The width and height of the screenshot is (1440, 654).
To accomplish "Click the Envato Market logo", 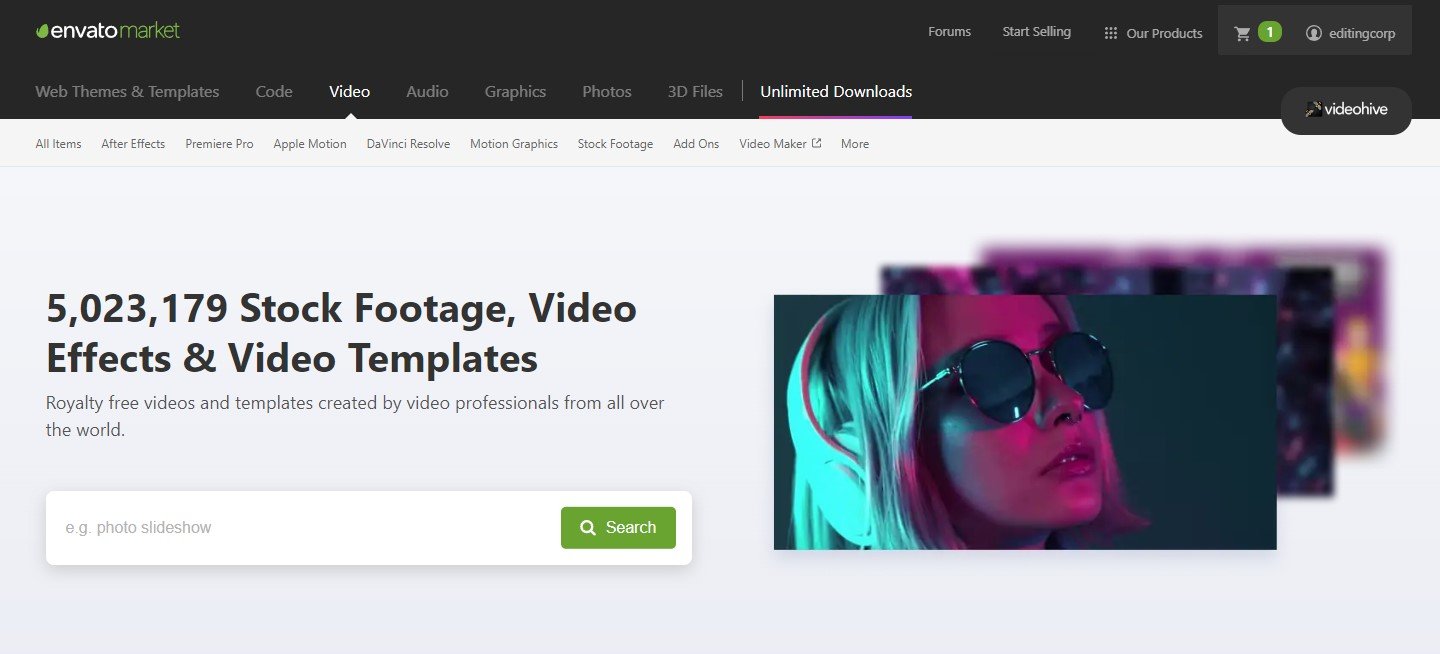I will tap(108, 31).
